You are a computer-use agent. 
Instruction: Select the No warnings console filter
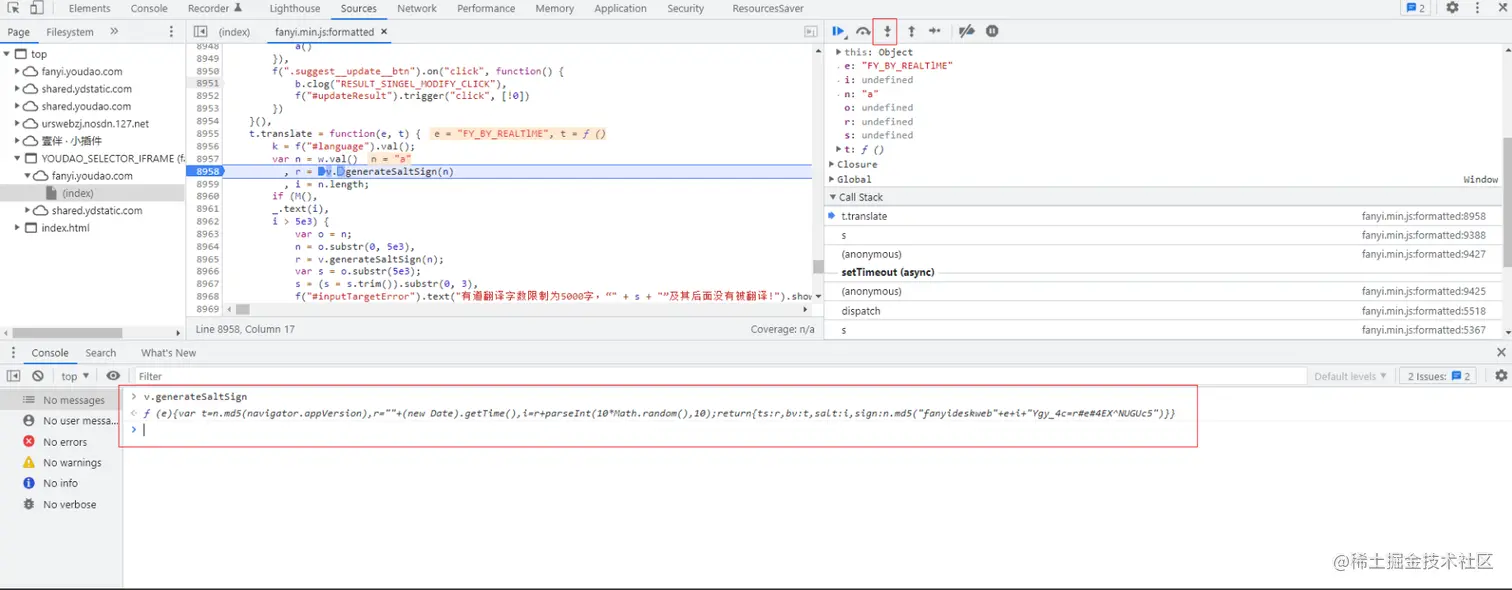[61, 463]
